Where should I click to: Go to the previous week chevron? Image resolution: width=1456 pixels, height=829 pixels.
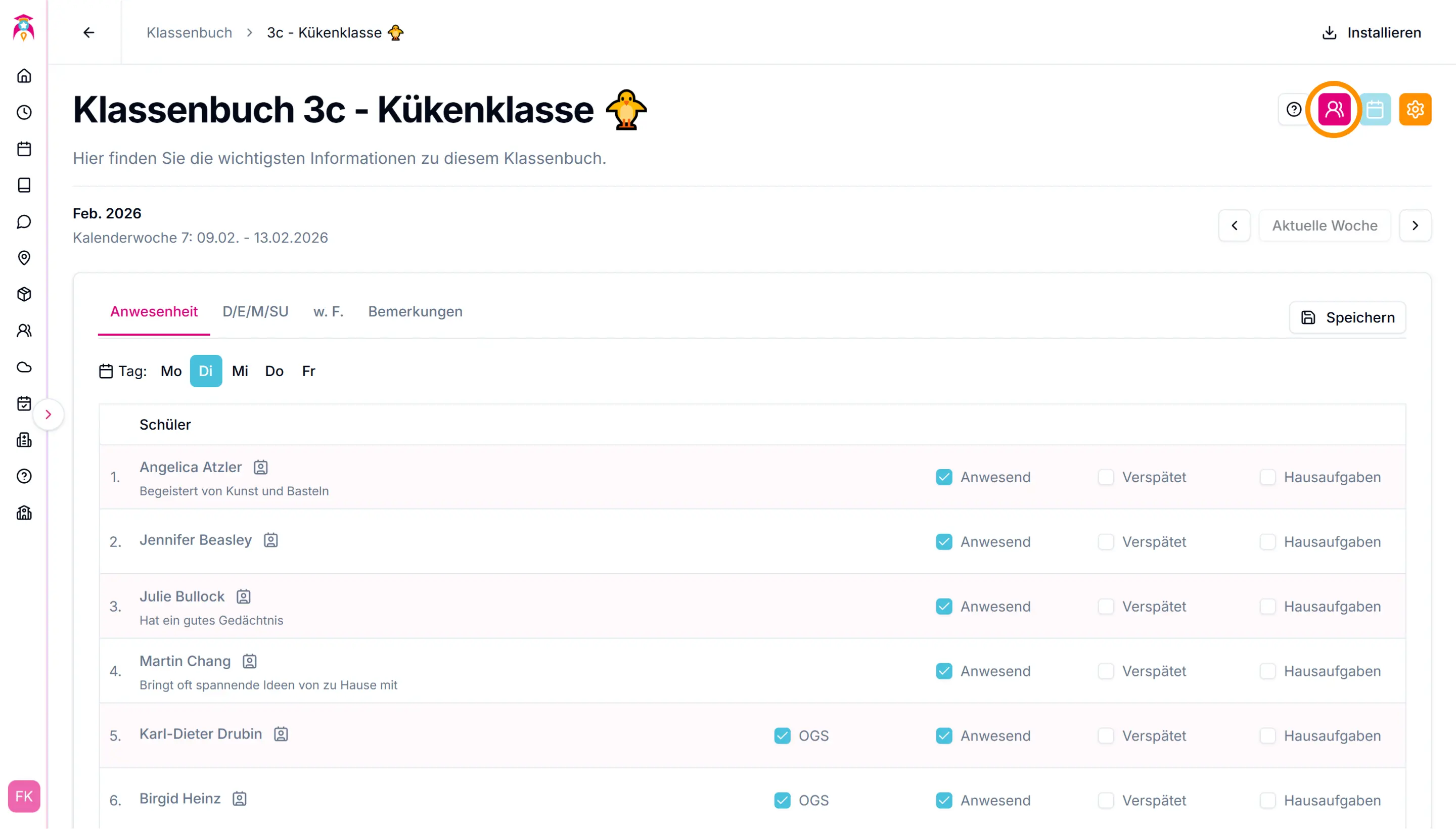(x=1234, y=225)
